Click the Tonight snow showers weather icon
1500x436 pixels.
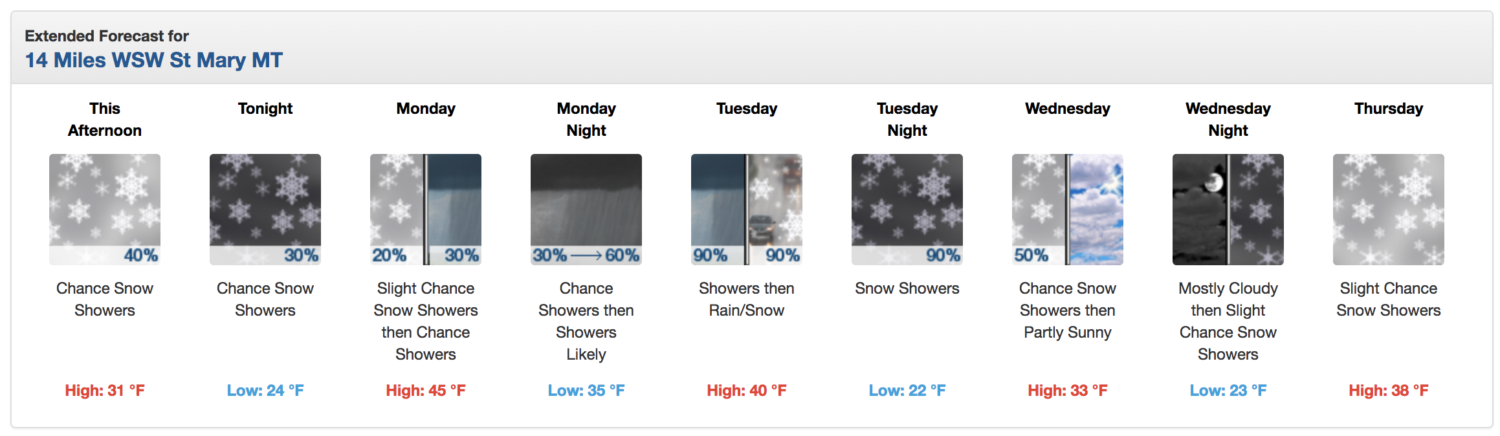[265, 209]
